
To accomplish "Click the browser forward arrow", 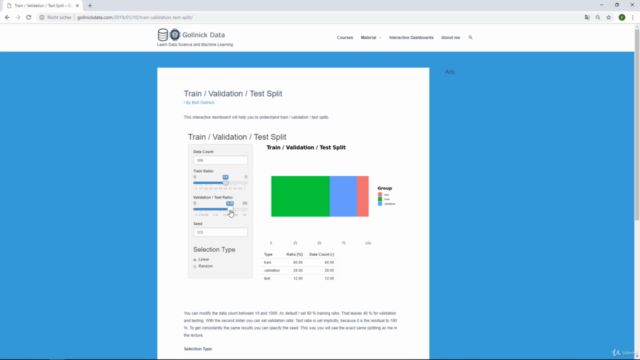I will pos(18,18).
